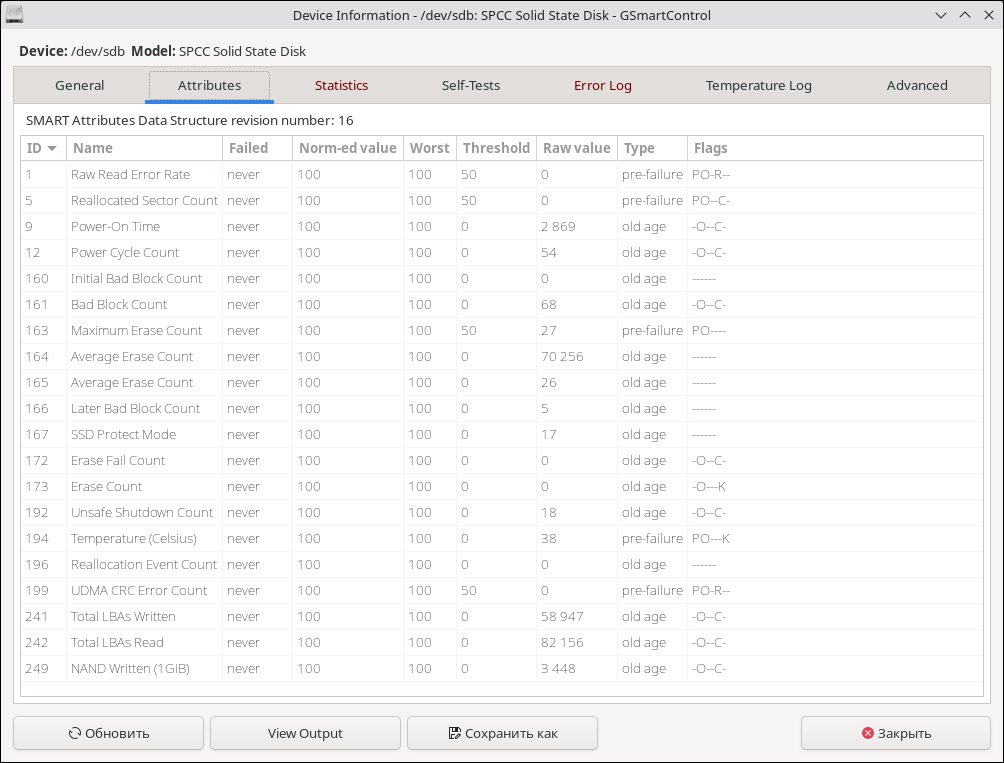Sort by the Raw value column header

(576, 148)
